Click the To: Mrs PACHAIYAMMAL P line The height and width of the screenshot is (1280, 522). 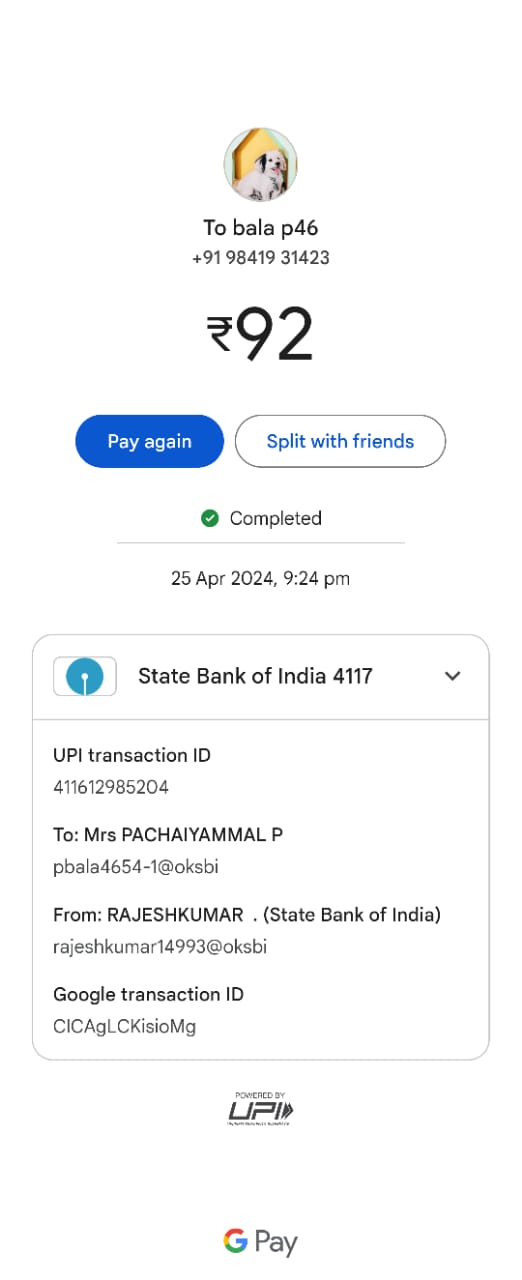click(x=168, y=834)
